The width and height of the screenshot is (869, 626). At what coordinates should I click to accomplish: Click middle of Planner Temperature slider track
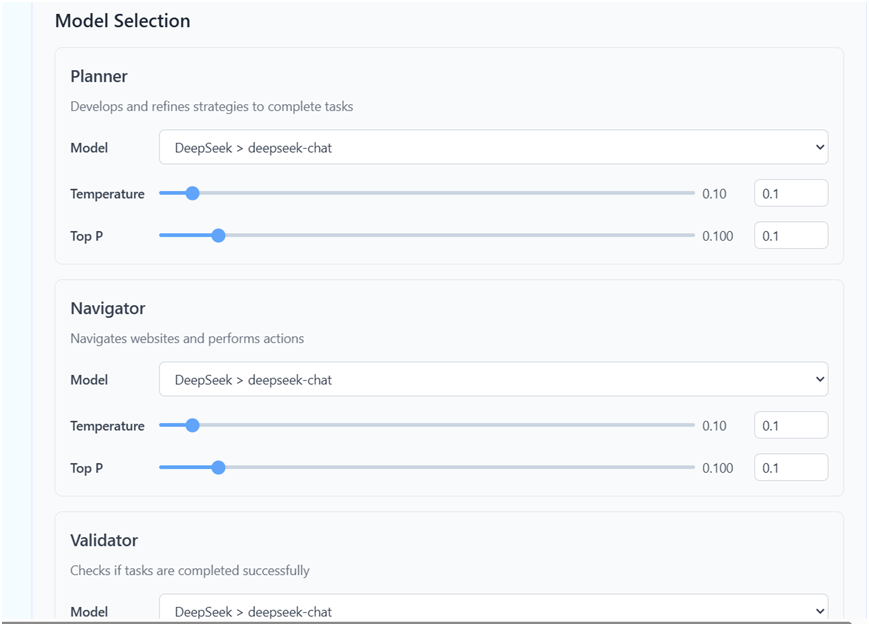pyautogui.click(x=427, y=193)
